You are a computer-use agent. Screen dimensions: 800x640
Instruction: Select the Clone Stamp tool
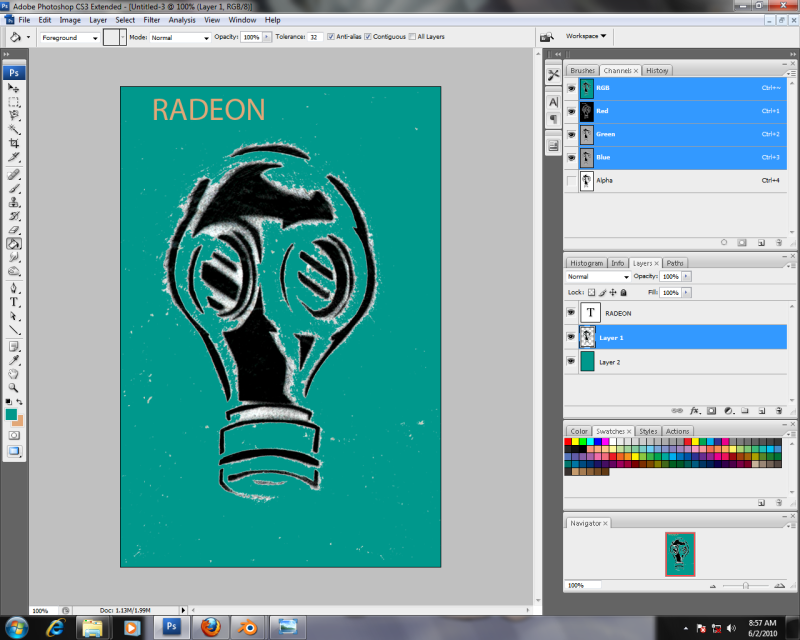pos(14,203)
